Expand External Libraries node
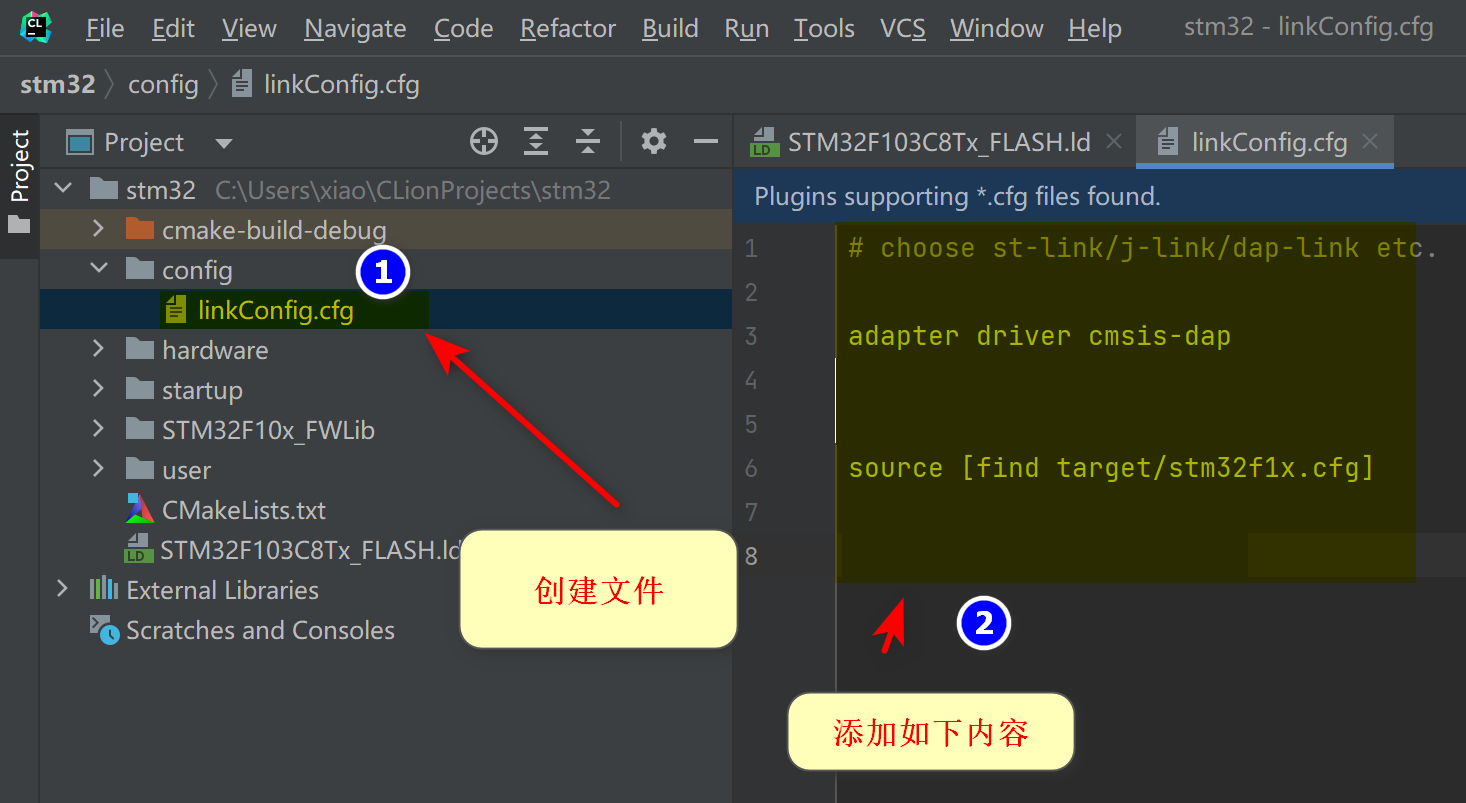The width and height of the screenshot is (1466, 803). (x=63, y=589)
